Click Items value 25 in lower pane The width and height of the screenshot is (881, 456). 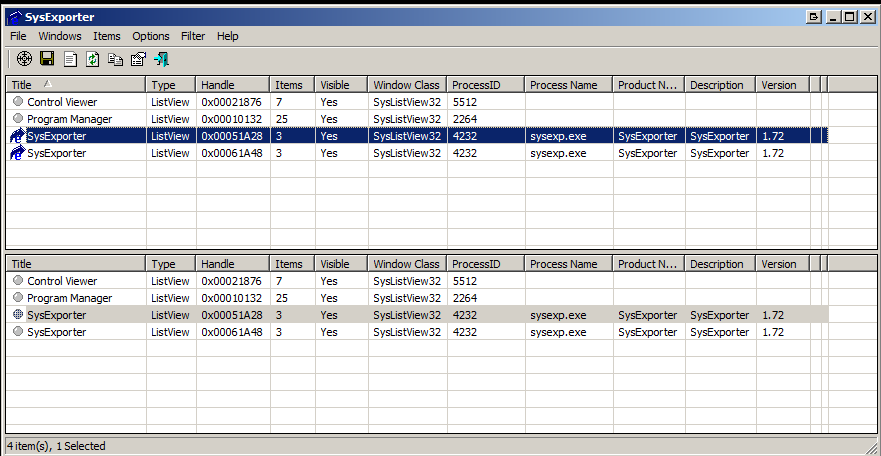pyautogui.click(x=281, y=298)
